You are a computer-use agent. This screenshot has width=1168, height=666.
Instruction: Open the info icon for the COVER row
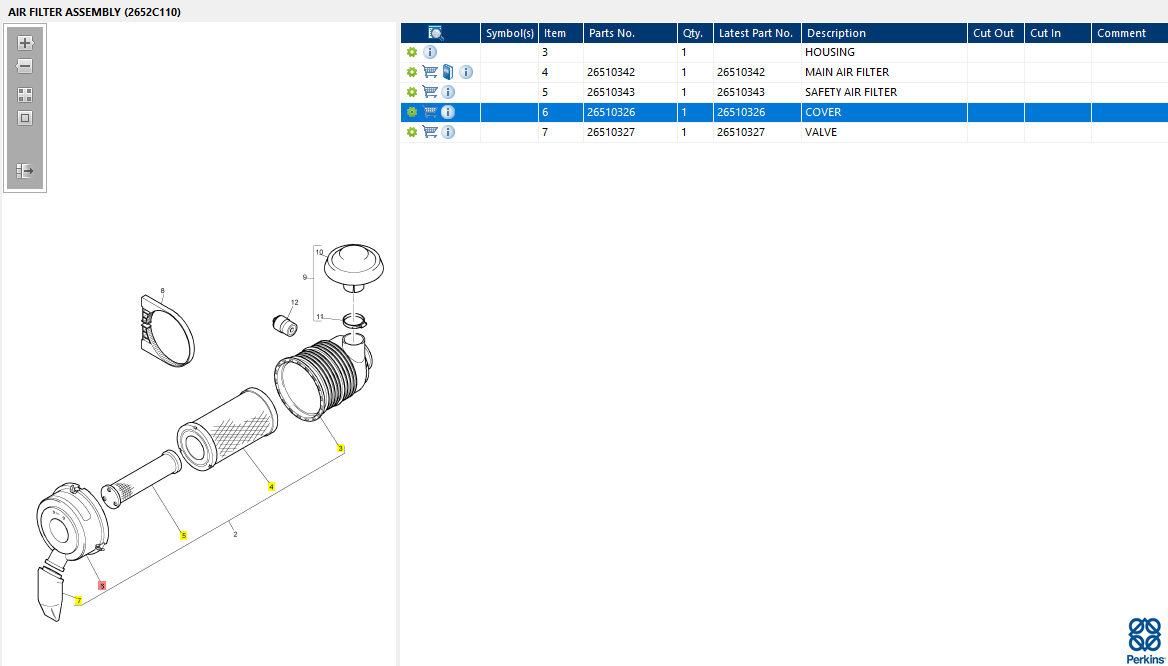point(448,112)
